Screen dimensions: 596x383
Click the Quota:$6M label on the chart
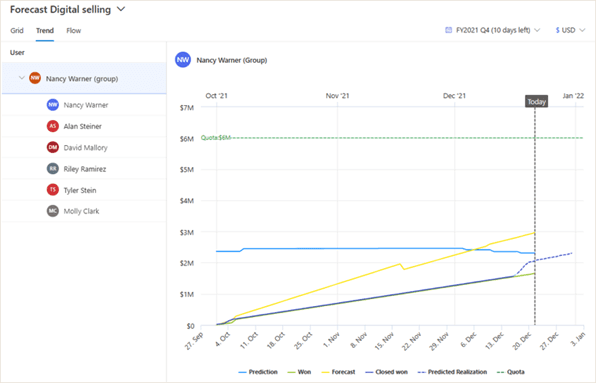(216, 138)
